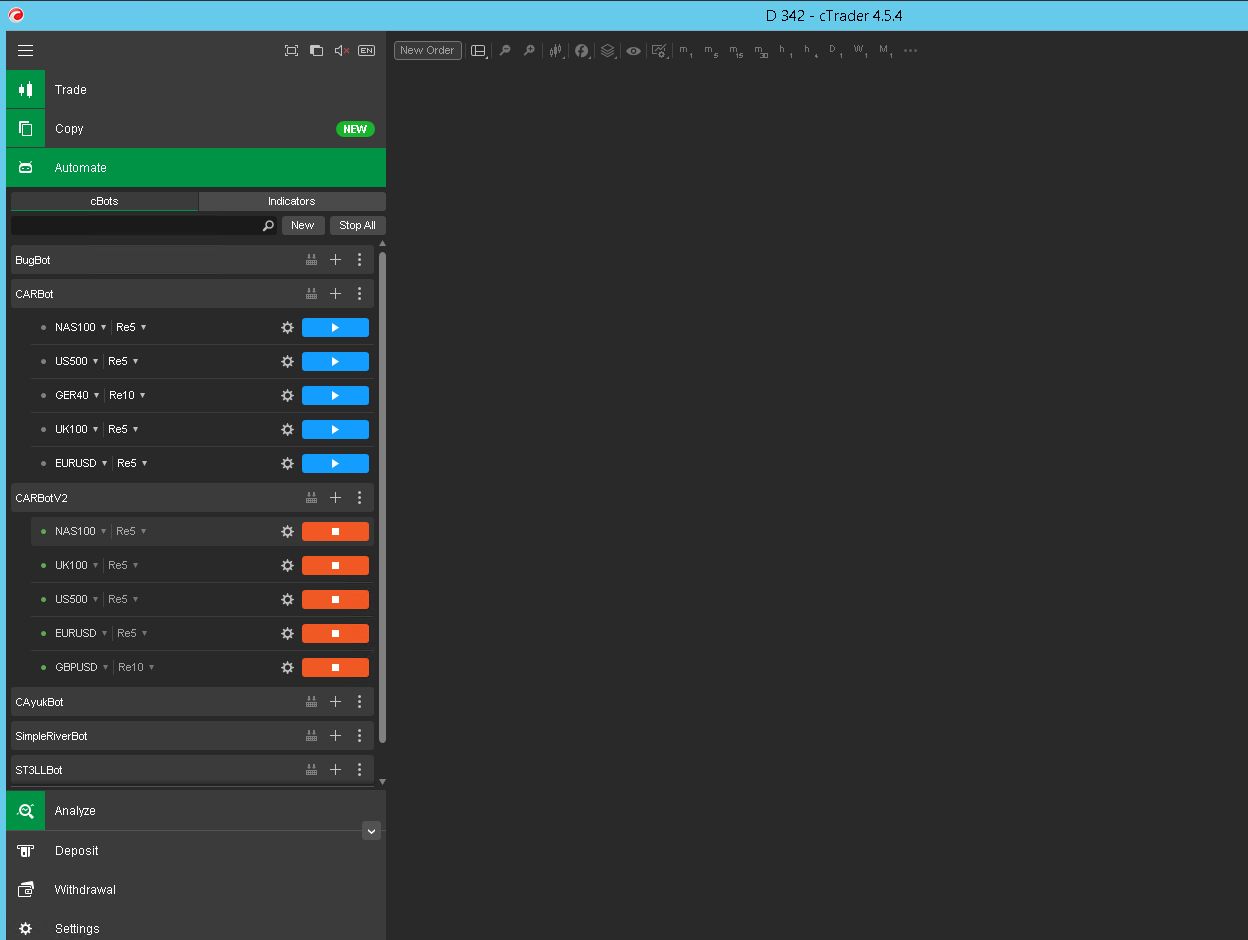This screenshot has width=1248, height=940.
Task: Click the detach window icon
Action: (316, 50)
